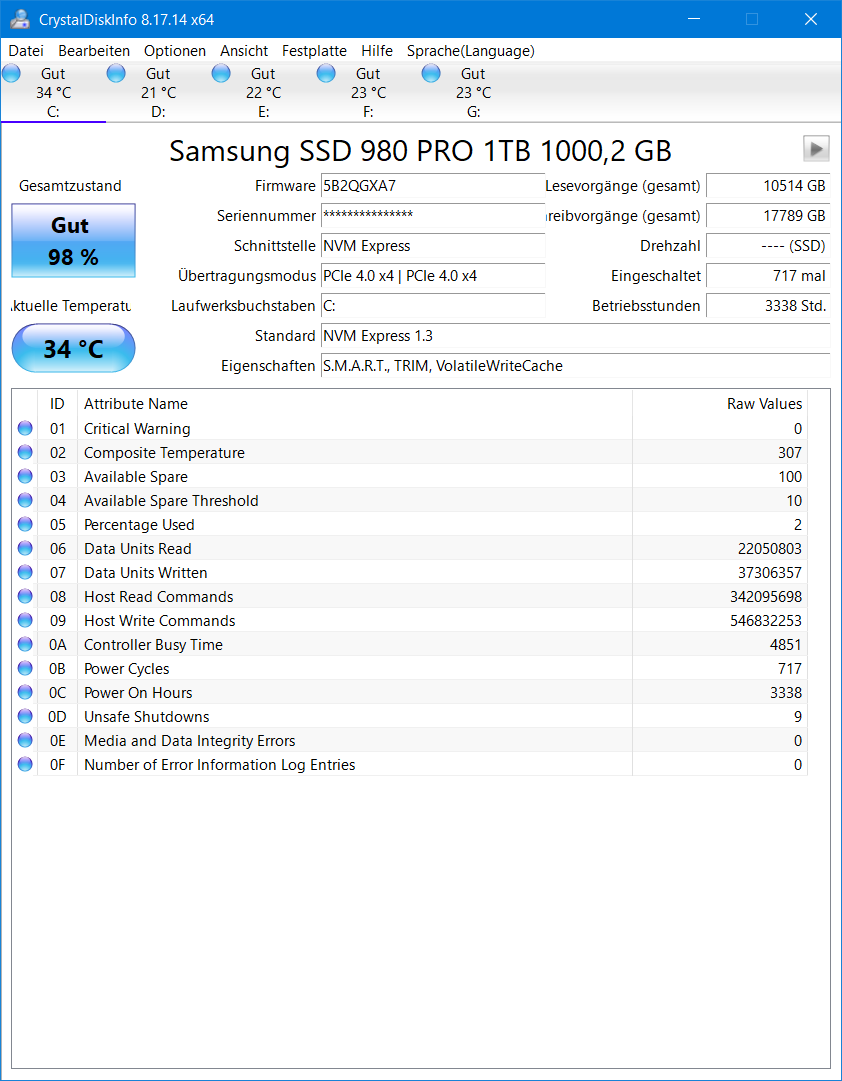Click the Laufwerksbuchstaben field C:
This screenshot has height=1081, width=842.
433,305
